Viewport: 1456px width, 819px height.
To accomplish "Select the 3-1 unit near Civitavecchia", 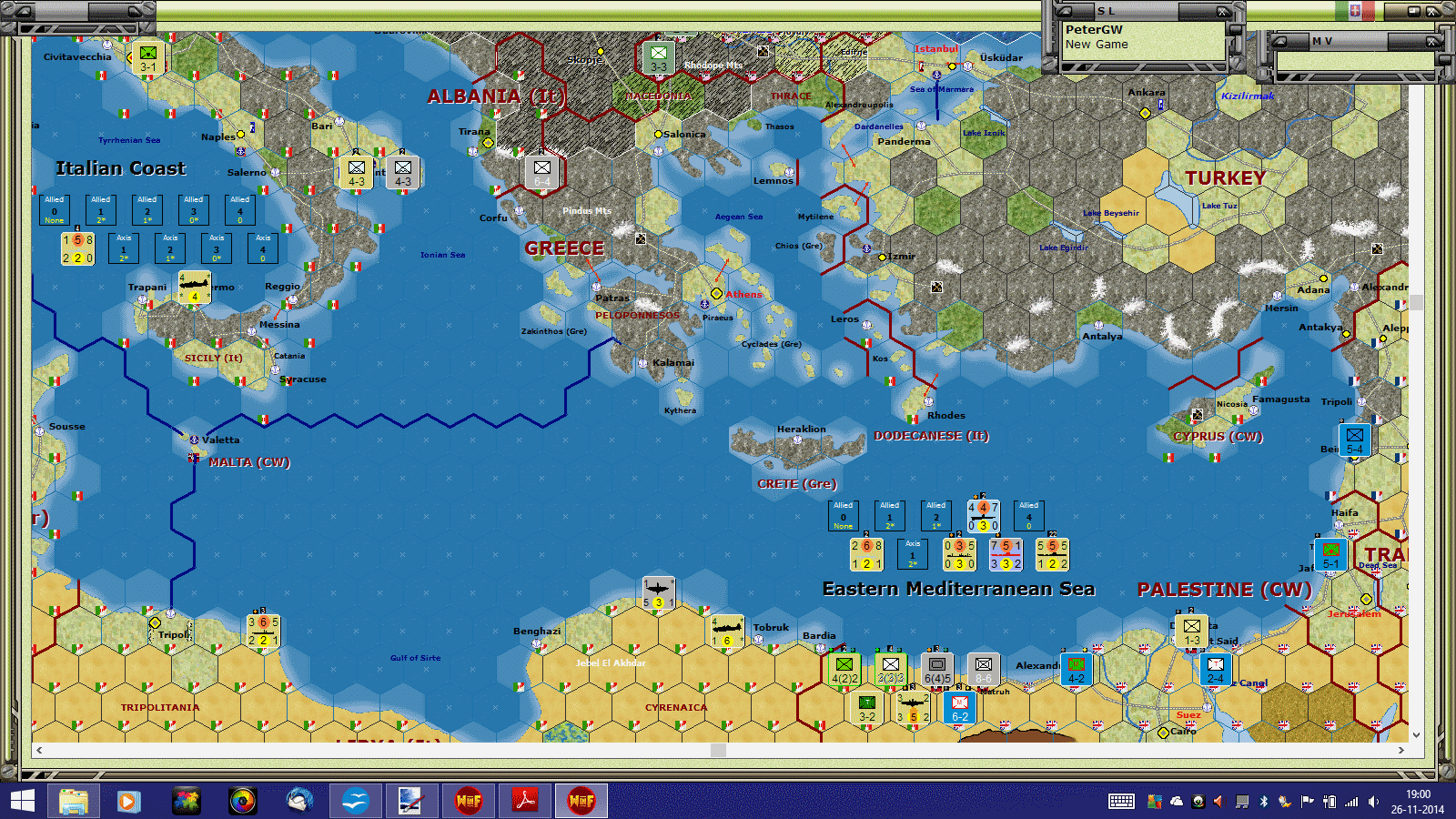I will pos(148,58).
